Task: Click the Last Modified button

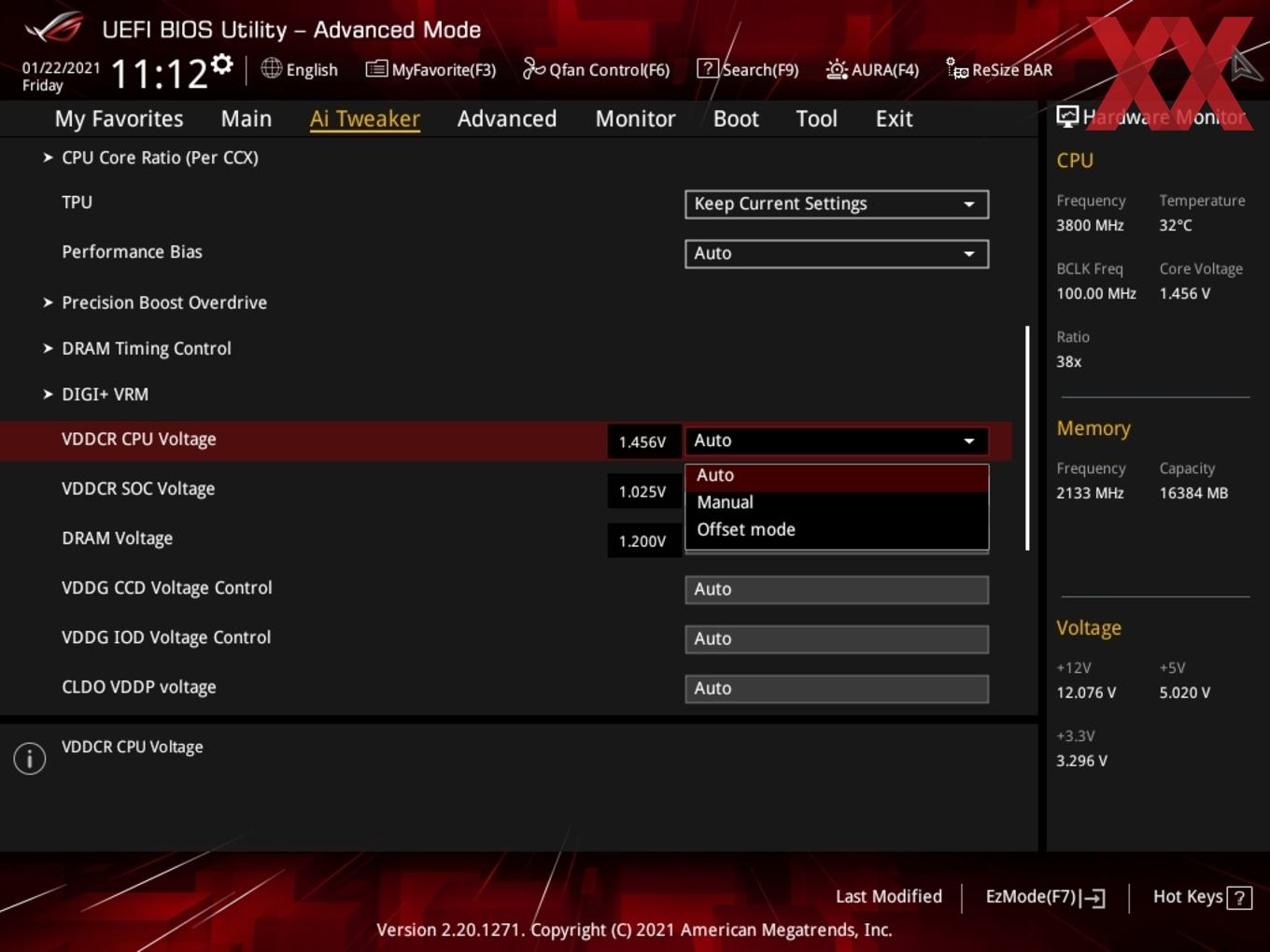Action: coord(889,897)
